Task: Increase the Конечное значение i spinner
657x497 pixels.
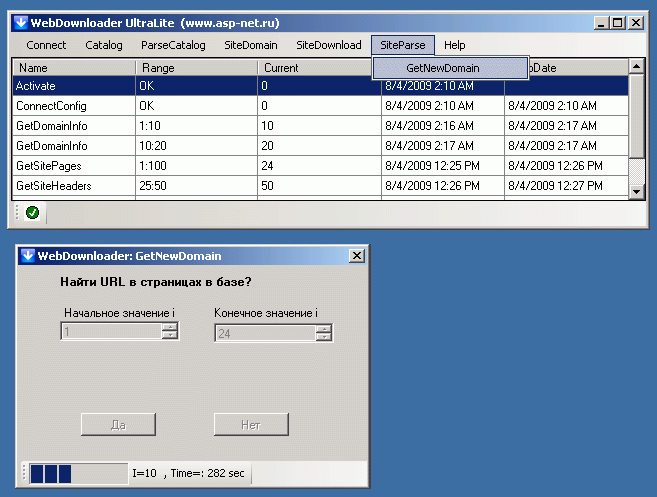Action: pyautogui.click(x=323, y=329)
